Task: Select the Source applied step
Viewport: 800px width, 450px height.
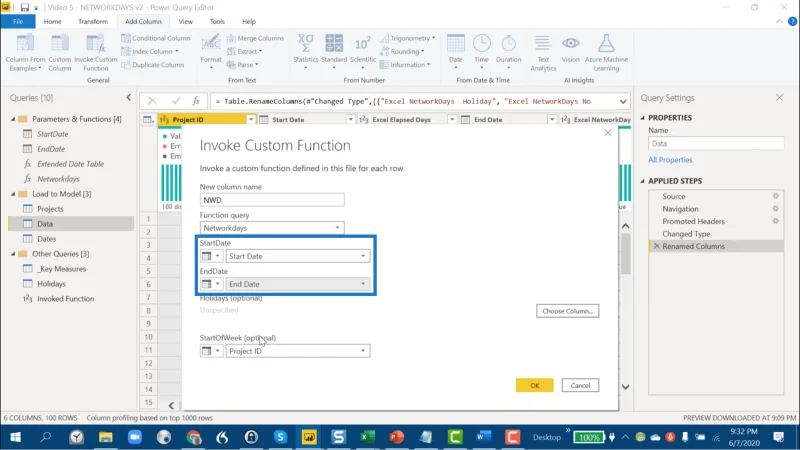Action: [x=673, y=196]
